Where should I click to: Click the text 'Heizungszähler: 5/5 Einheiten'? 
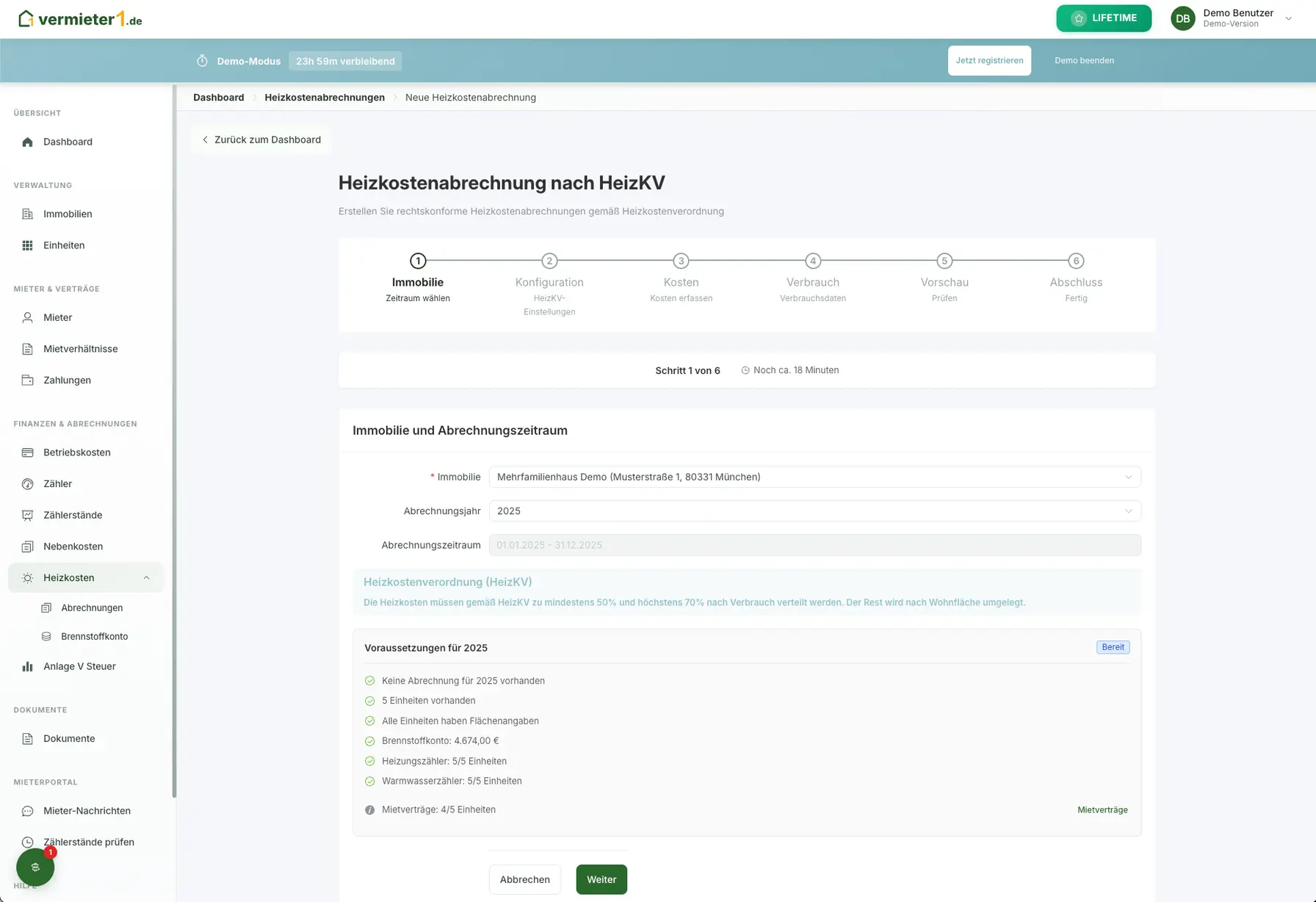click(444, 761)
